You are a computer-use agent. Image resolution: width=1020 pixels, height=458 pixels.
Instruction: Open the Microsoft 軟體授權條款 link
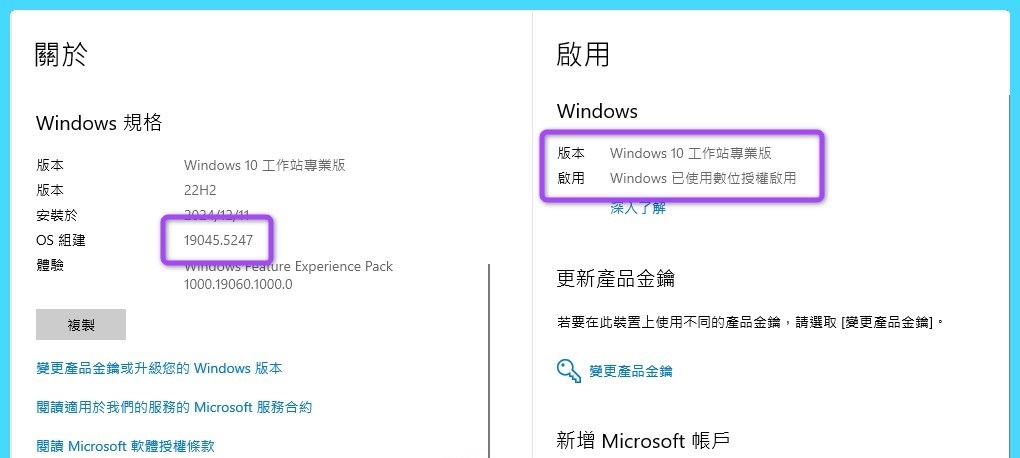125,446
